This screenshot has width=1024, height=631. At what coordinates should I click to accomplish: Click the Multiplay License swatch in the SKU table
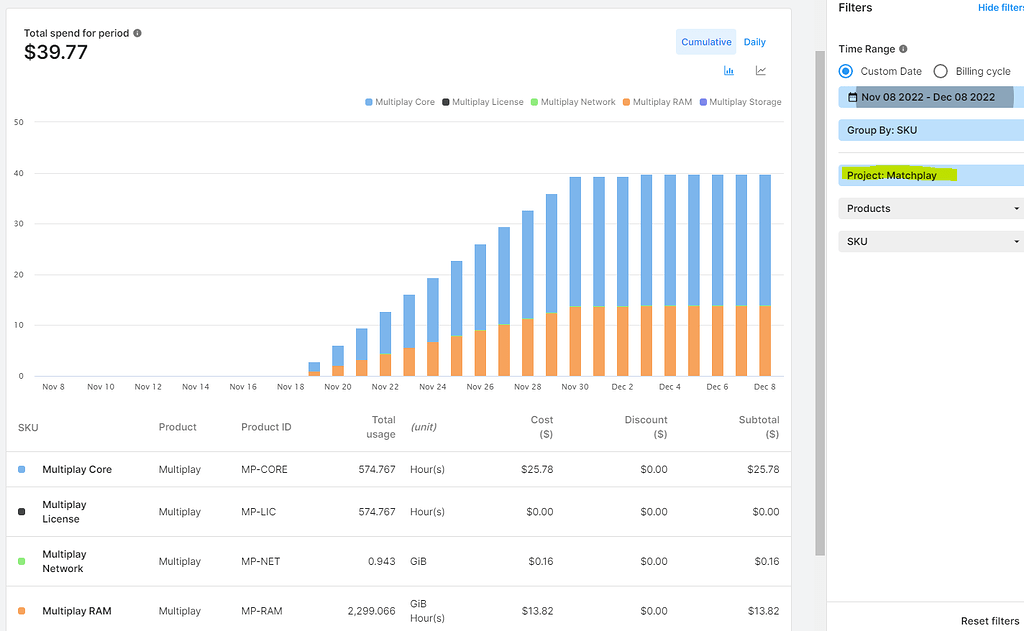tap(20, 510)
